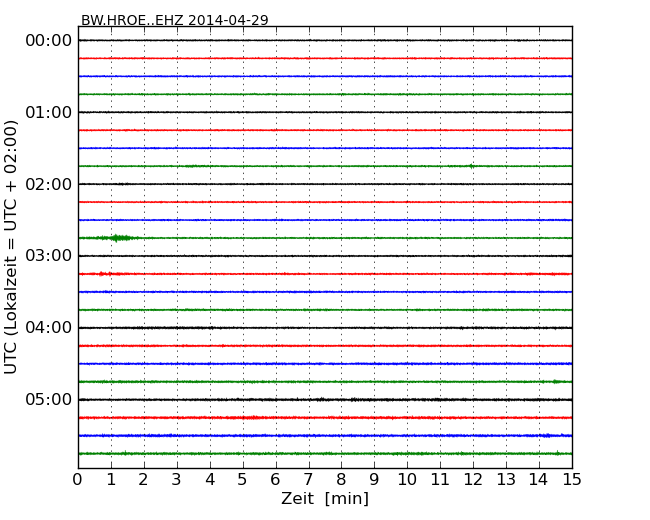Viewport: 650px width, 520px height.
Task: Click the small green spike near minute 12
Action: point(471,166)
